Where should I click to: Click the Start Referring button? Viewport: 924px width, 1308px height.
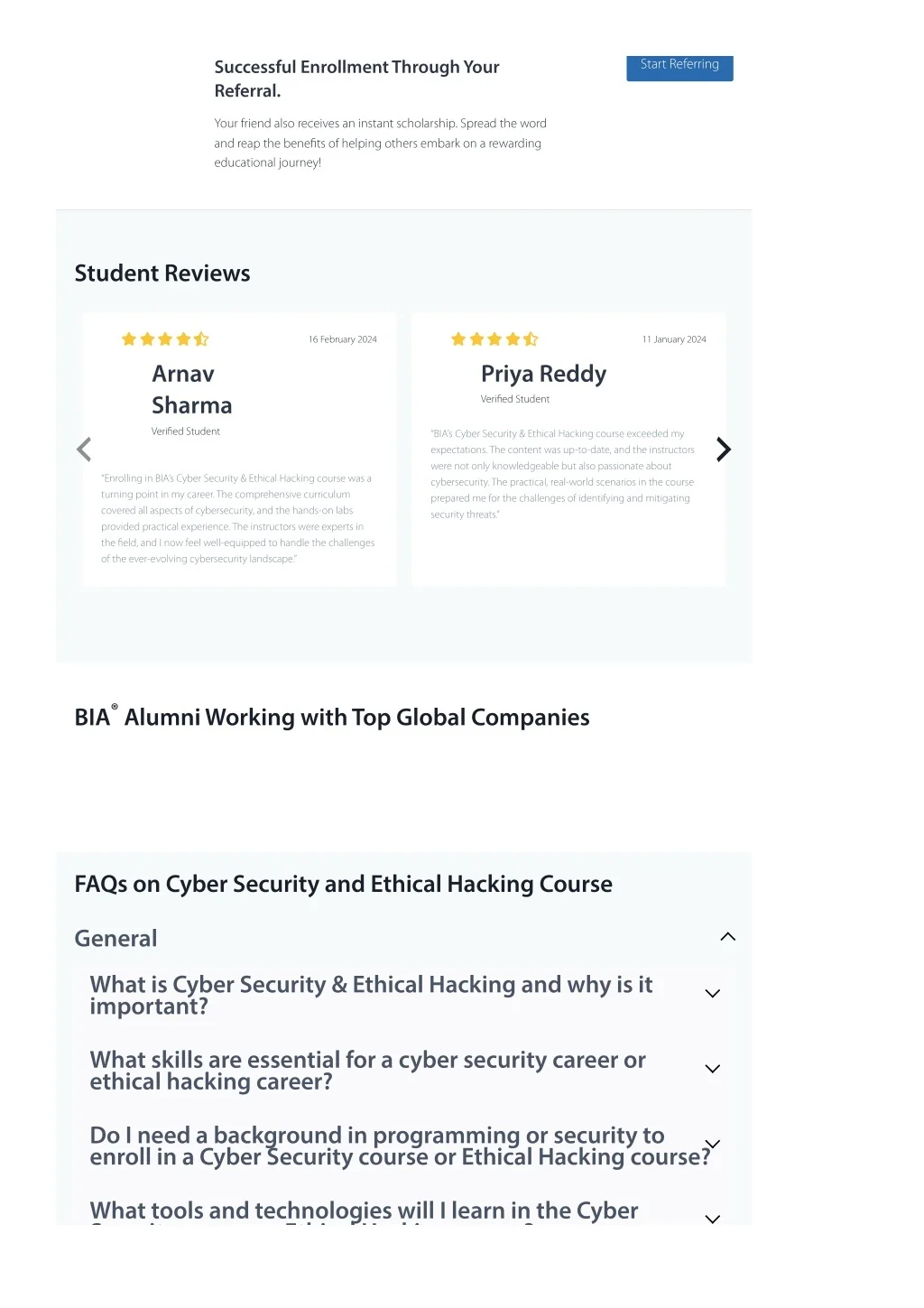click(679, 68)
